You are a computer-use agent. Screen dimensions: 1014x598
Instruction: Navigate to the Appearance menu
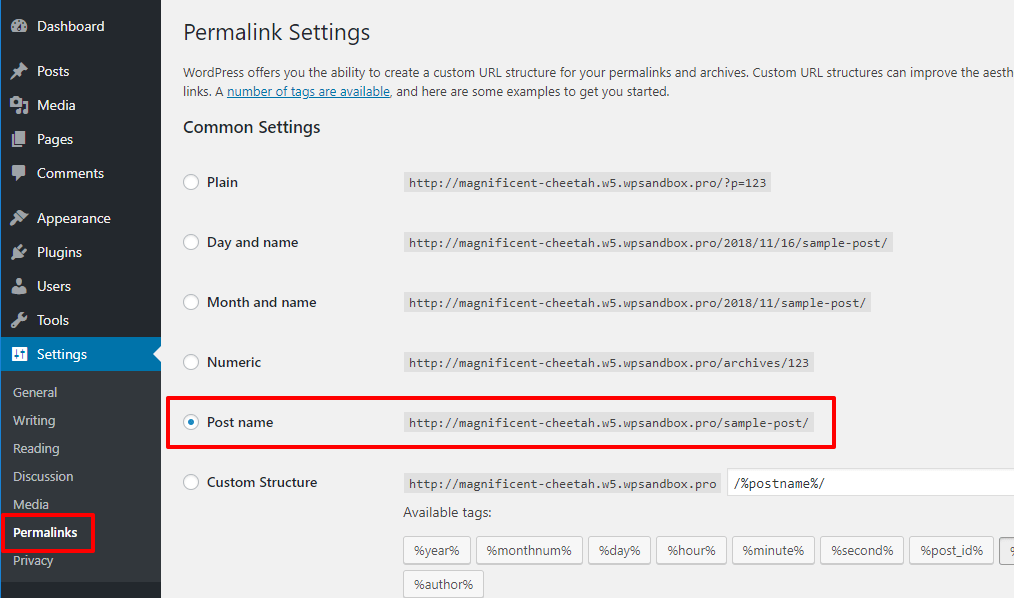click(74, 219)
